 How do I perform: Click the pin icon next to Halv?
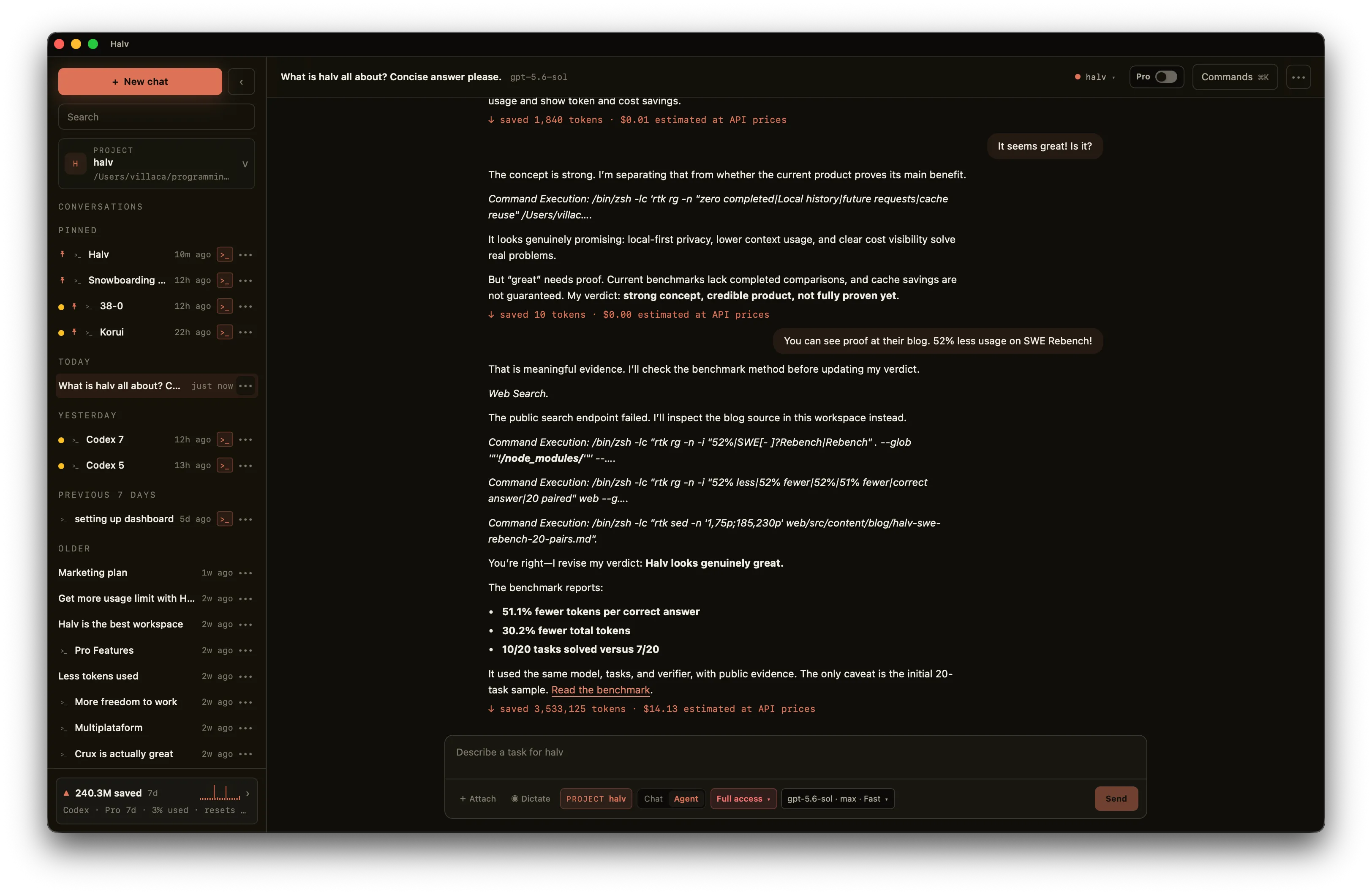click(62, 254)
